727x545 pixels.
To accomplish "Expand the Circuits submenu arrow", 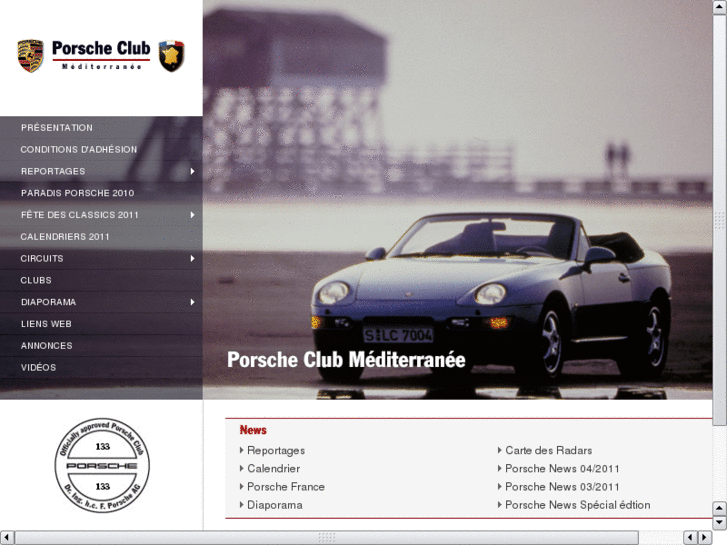I will tap(192, 258).
